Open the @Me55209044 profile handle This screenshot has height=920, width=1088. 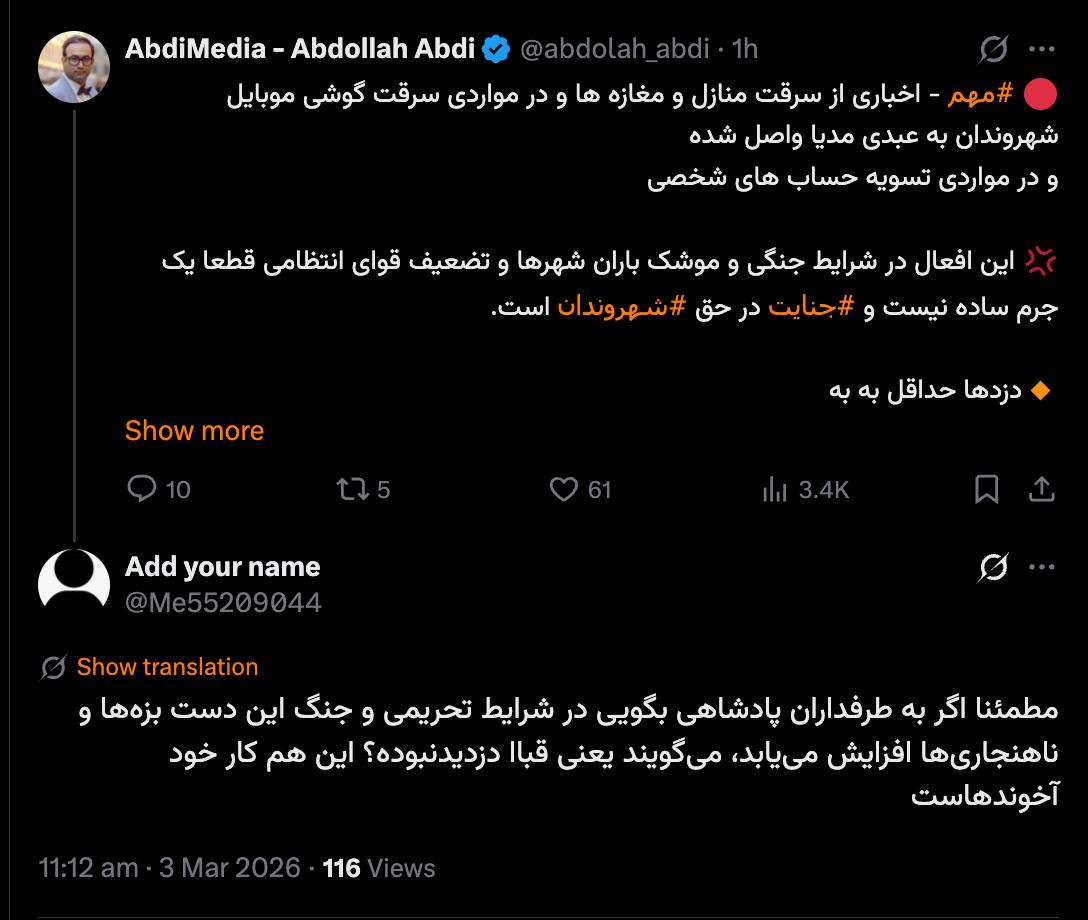(x=223, y=602)
